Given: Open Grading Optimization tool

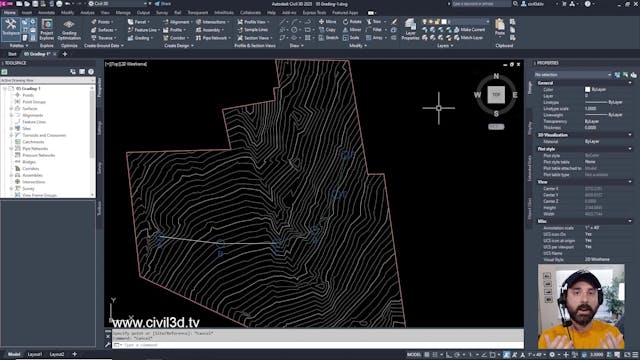Looking at the screenshot, I should pyautogui.click(x=69, y=29).
